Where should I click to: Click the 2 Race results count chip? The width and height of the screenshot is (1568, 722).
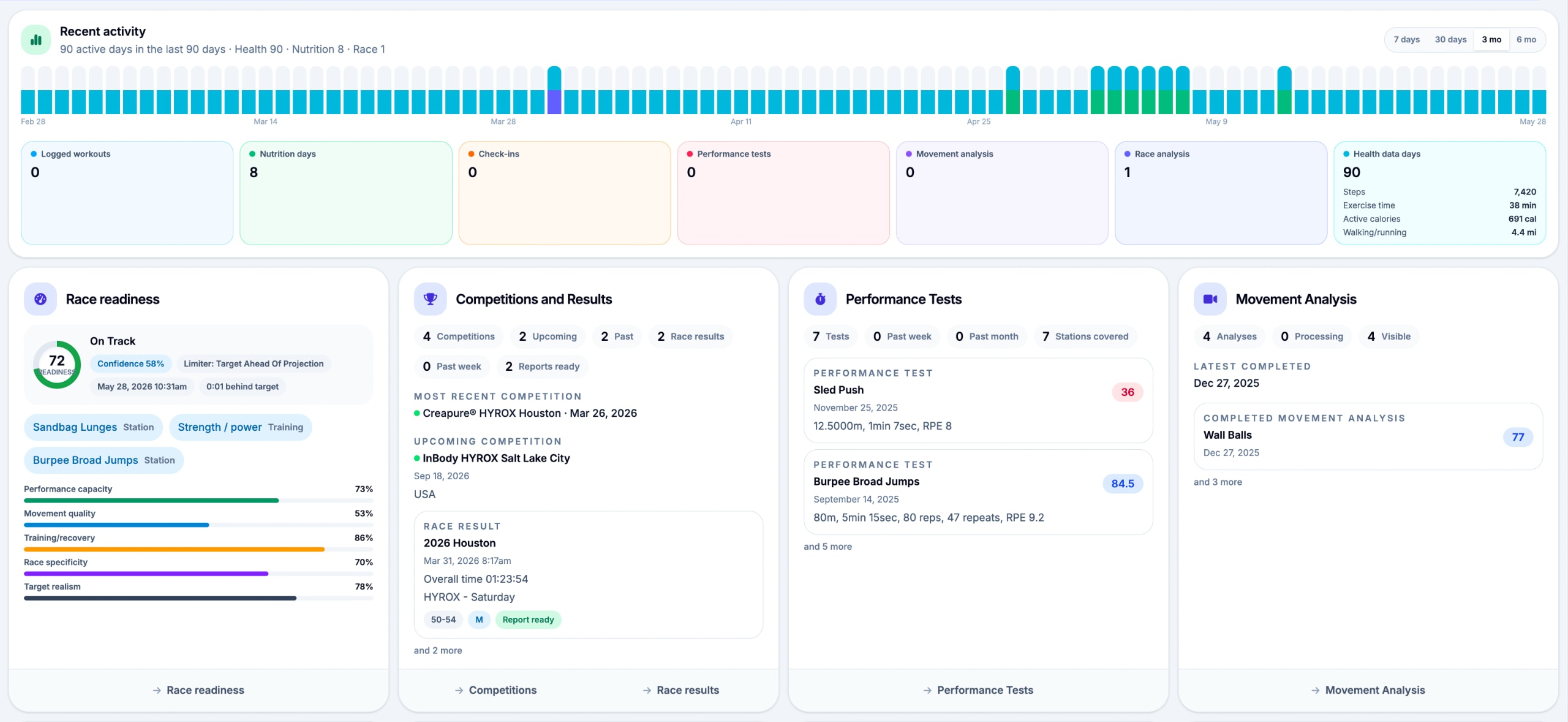coord(691,336)
